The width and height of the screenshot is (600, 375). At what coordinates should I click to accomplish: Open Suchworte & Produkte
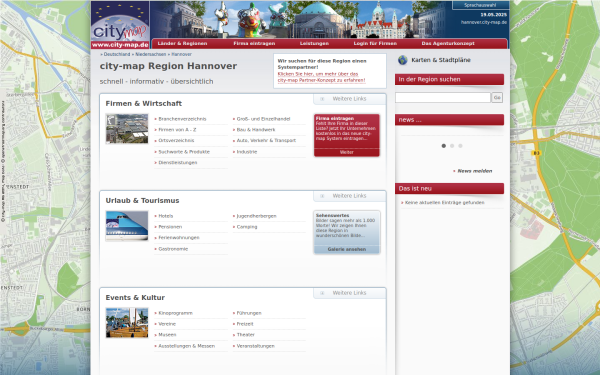(x=184, y=152)
